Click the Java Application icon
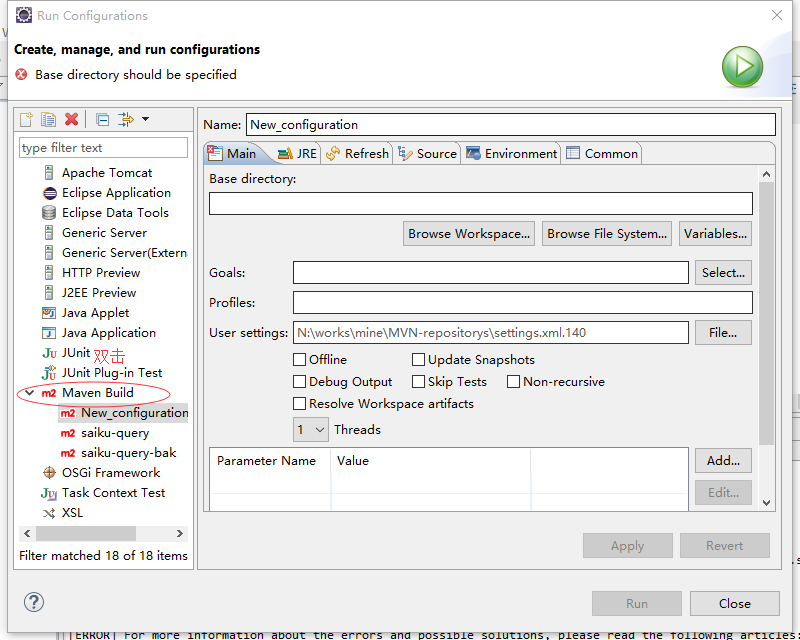The height and width of the screenshot is (640, 800). [49, 333]
